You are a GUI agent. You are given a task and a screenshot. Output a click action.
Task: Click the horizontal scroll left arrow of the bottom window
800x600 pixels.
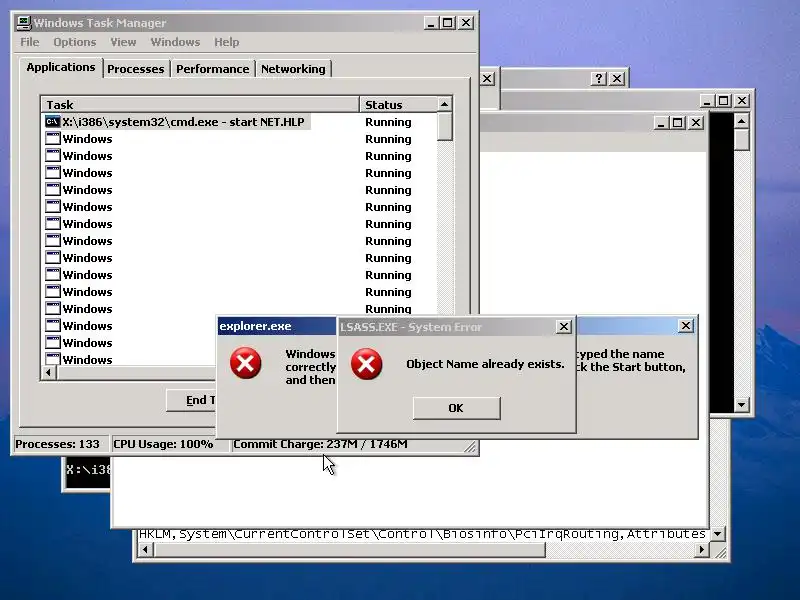146,549
